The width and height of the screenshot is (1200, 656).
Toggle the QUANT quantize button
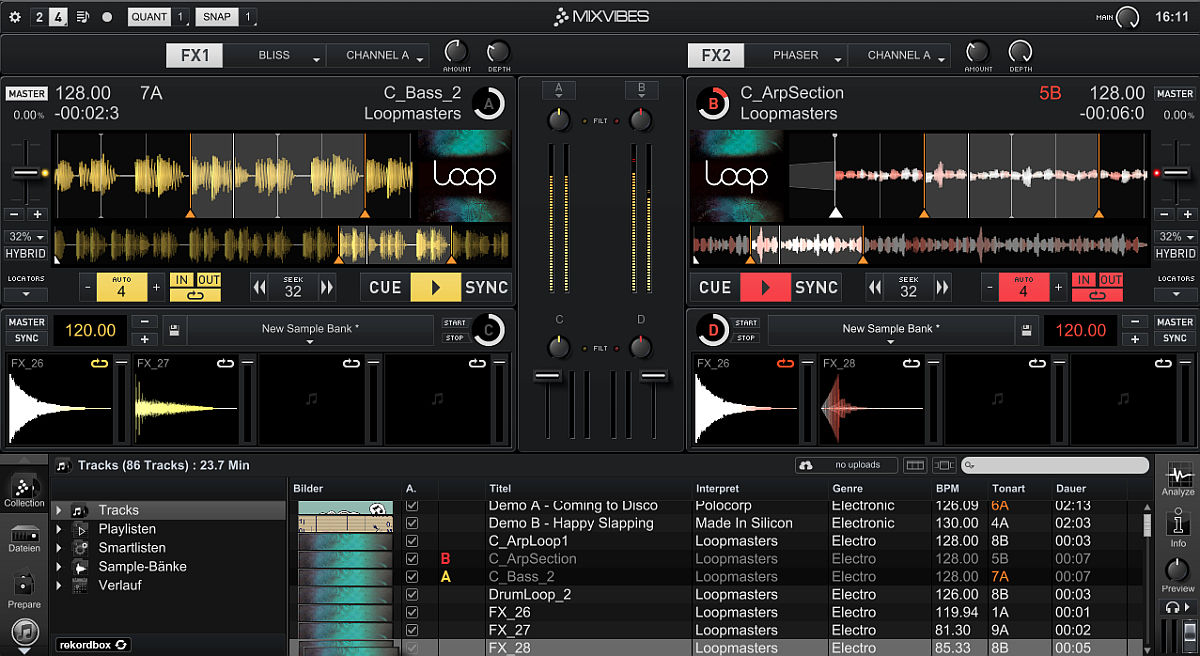(149, 17)
